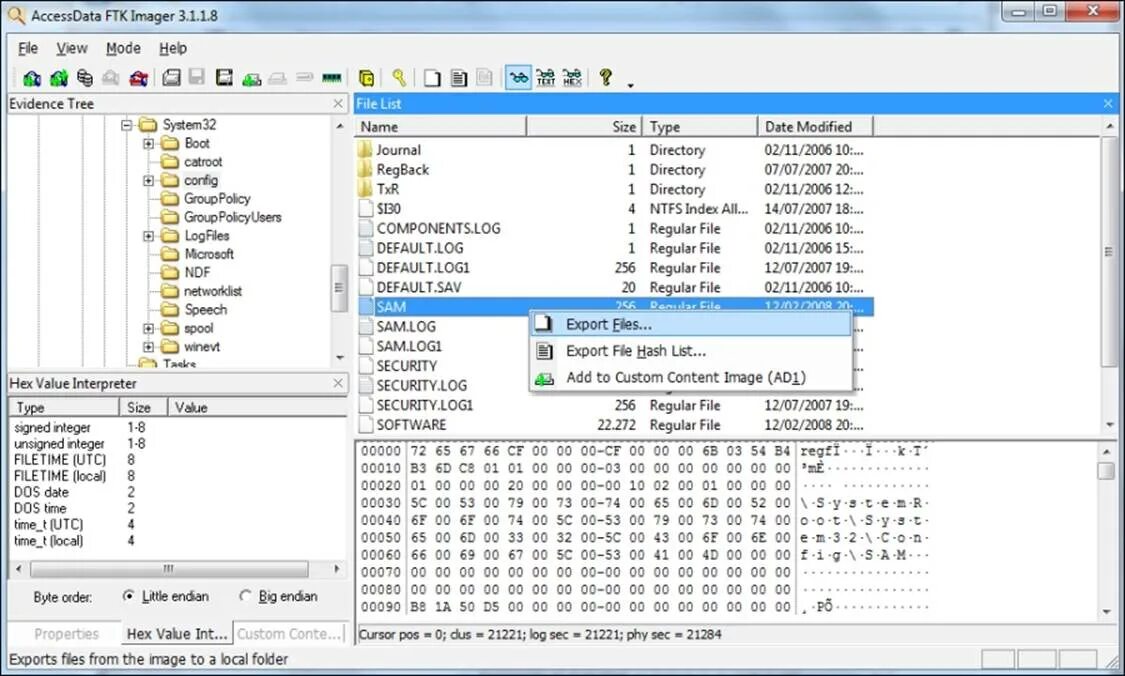Click the Evidence Tree vertical scrollbar thumb

(x=339, y=288)
